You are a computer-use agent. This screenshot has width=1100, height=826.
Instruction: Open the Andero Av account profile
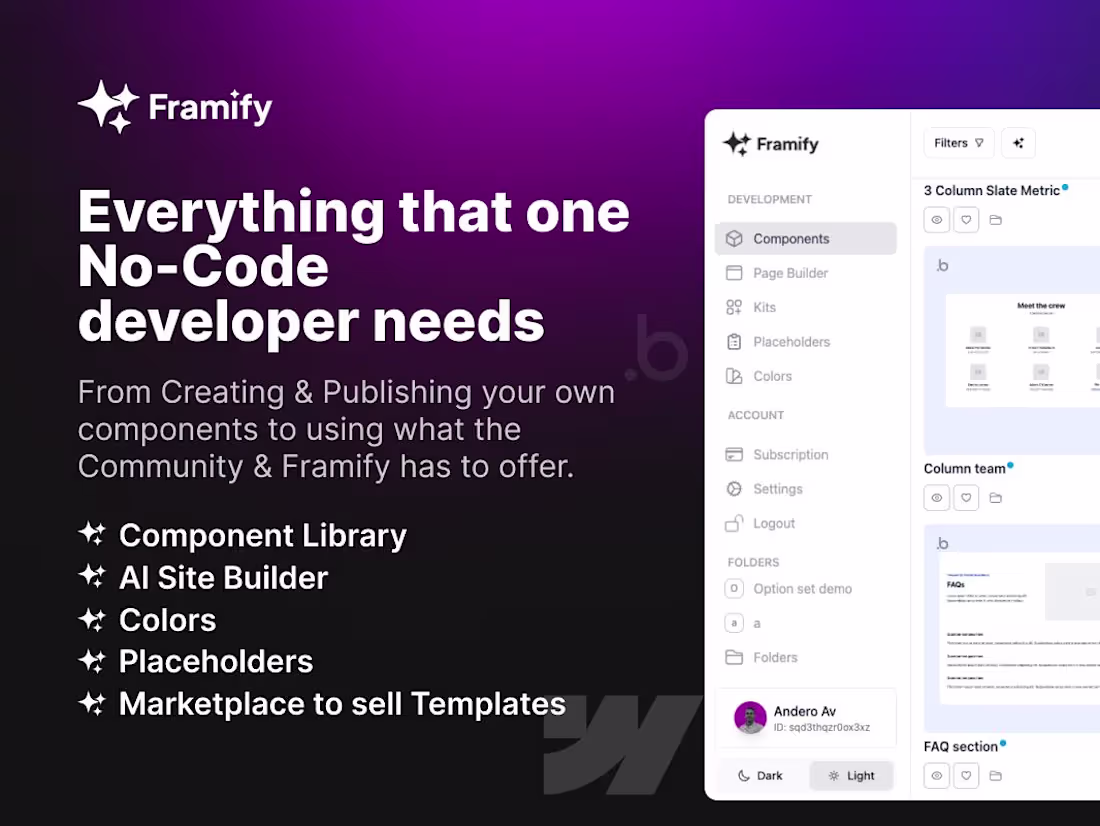coord(805,718)
